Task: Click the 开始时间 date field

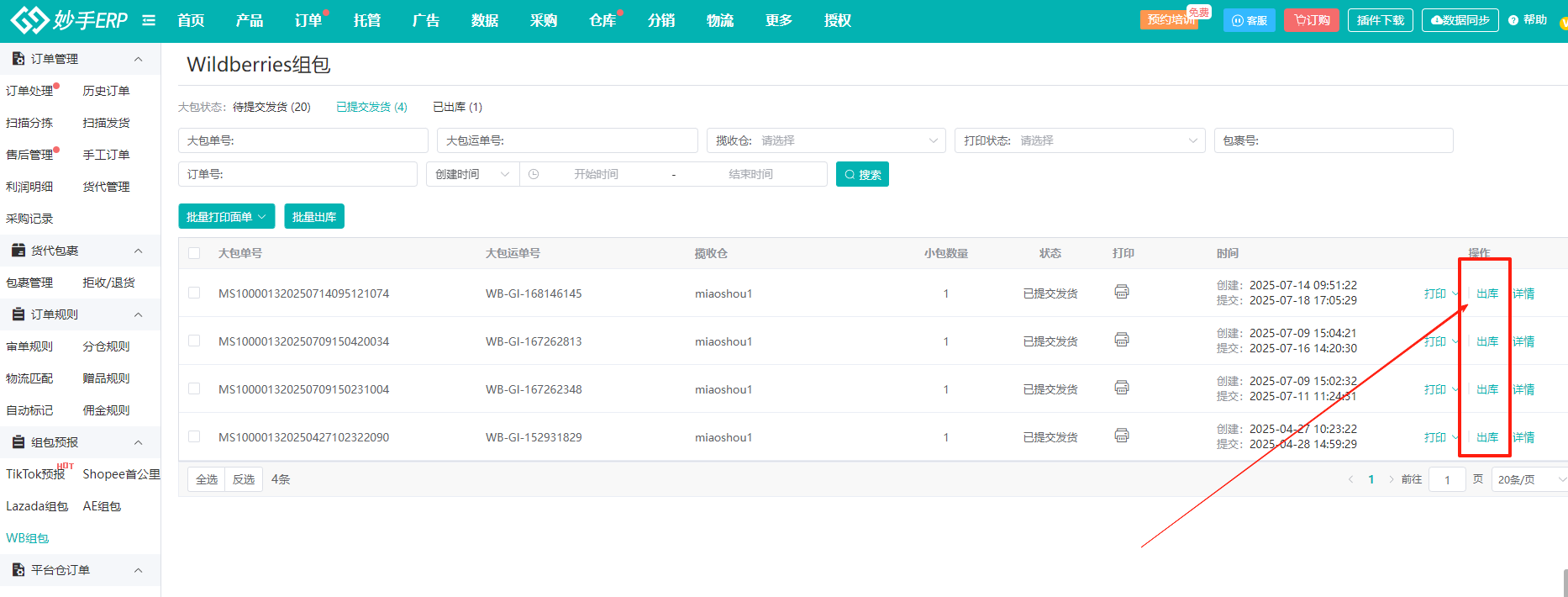Action: (x=597, y=174)
